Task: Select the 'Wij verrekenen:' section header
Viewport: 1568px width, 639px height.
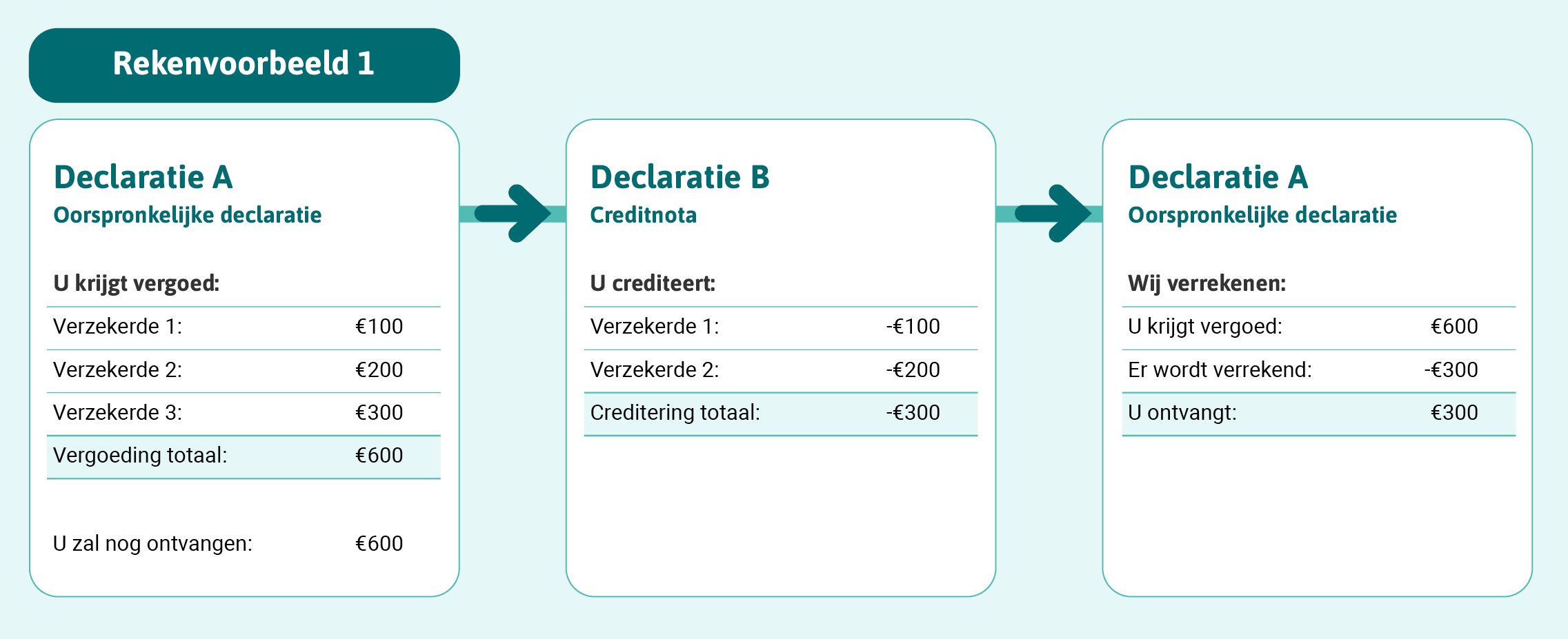Action: point(1207,283)
